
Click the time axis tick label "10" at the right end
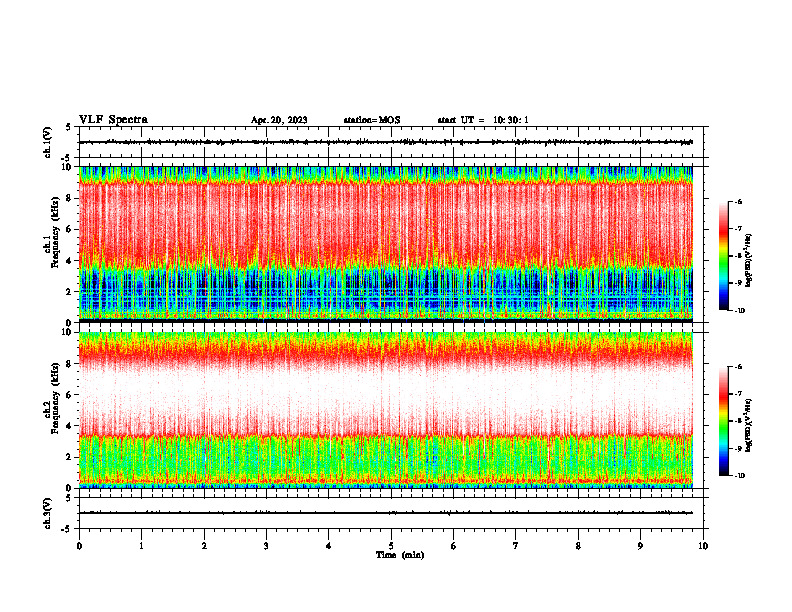tap(703, 546)
